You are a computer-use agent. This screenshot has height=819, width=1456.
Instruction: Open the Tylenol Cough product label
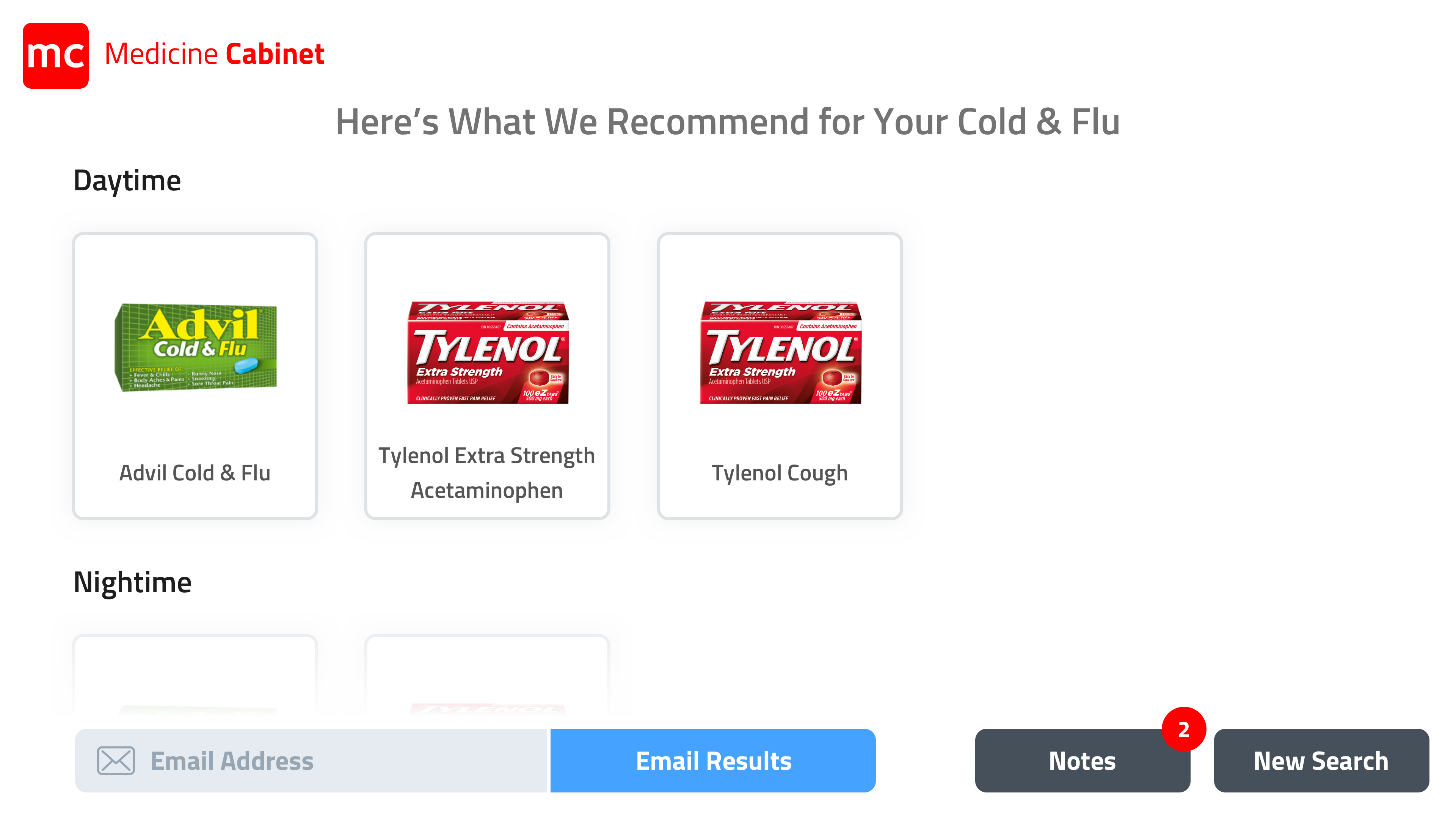(780, 473)
